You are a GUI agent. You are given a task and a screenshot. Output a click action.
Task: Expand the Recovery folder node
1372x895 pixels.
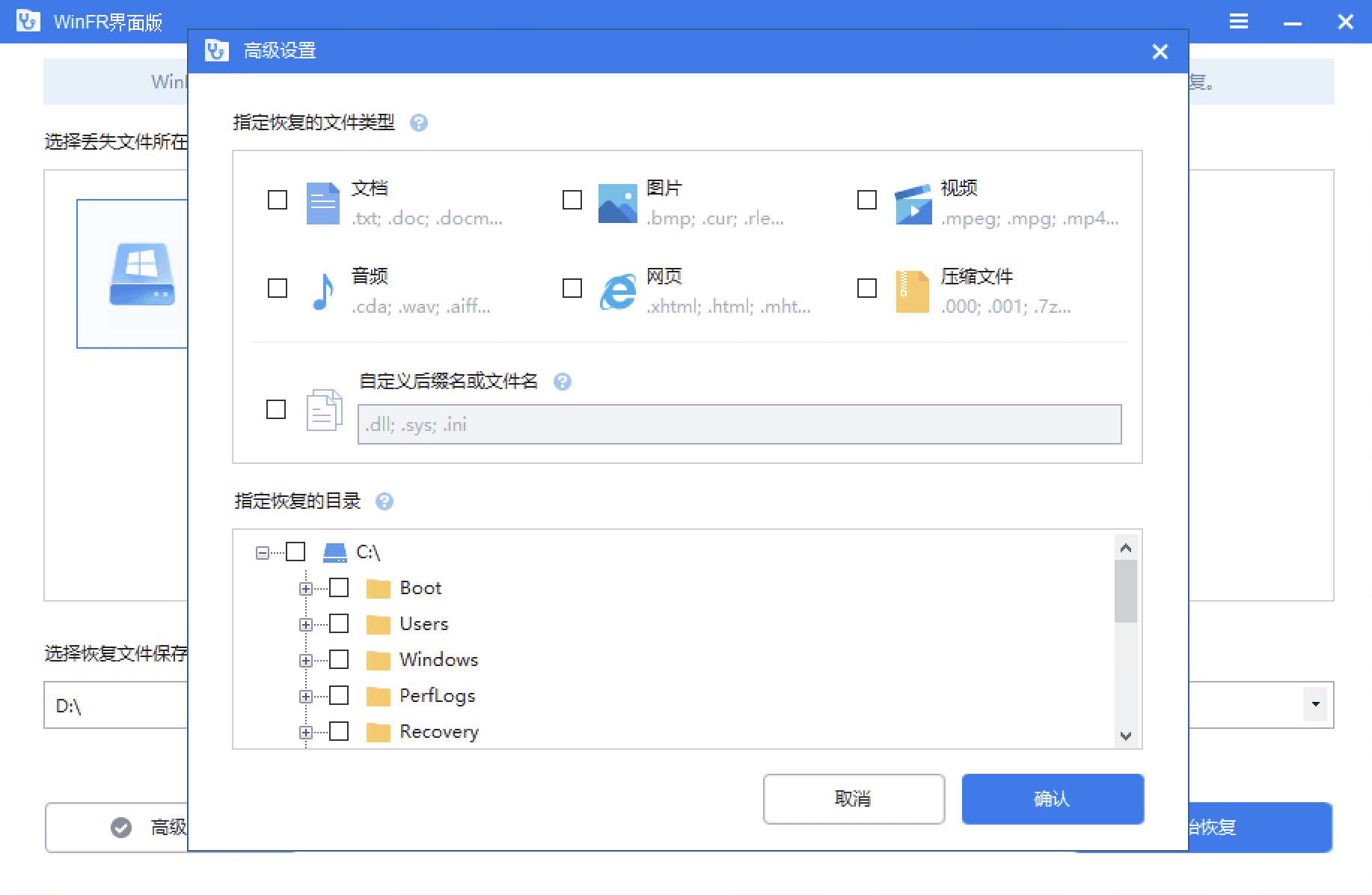click(305, 731)
